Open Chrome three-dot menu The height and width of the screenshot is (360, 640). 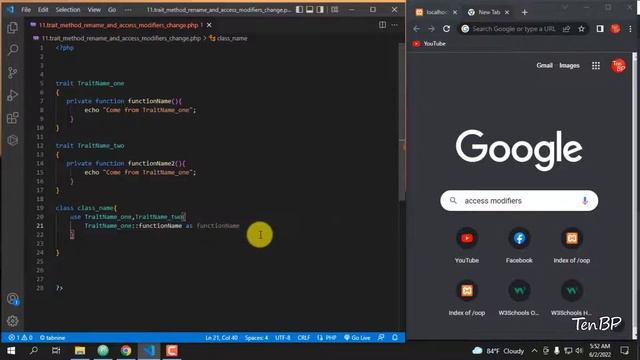[630, 29]
